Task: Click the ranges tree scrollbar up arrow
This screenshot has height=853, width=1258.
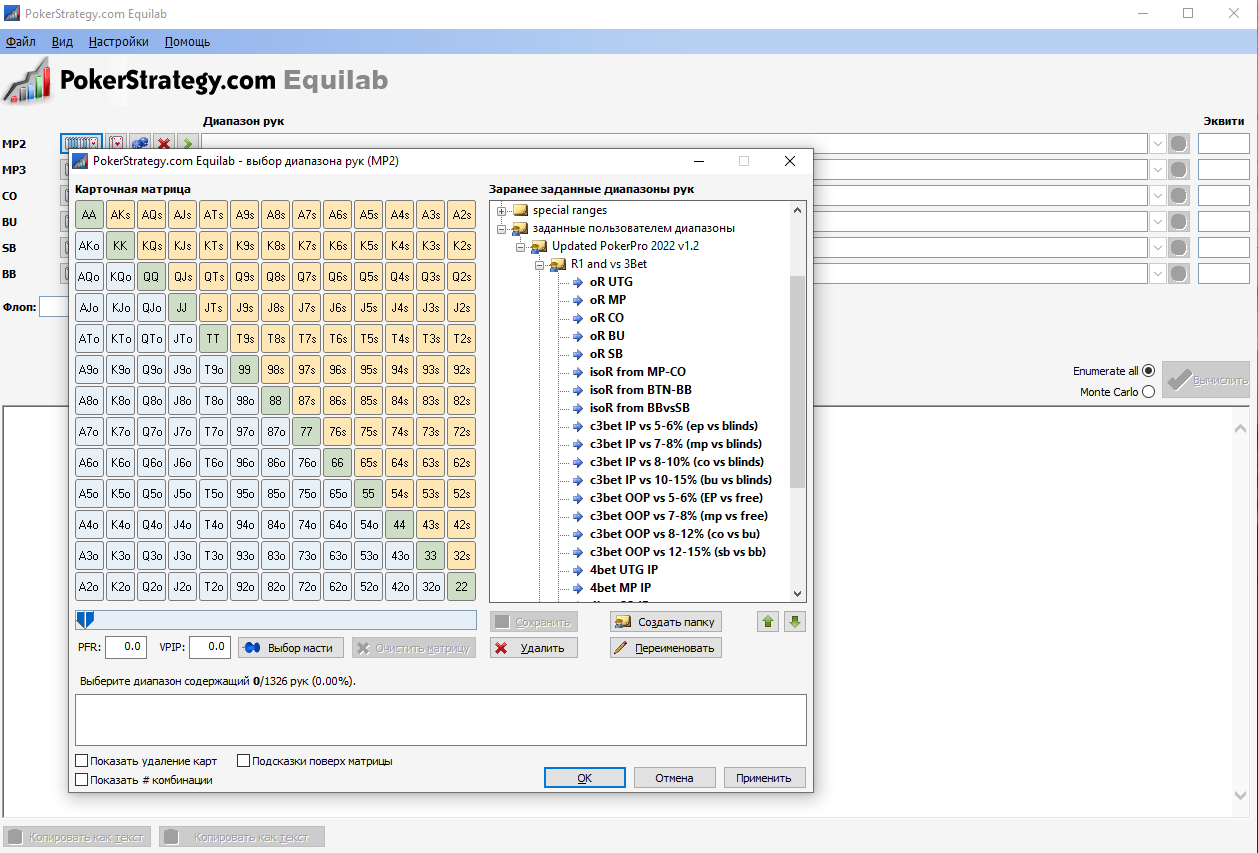Action: click(x=797, y=210)
